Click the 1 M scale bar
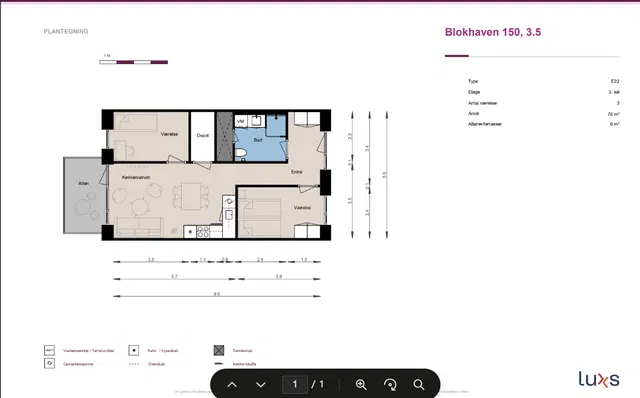Image resolution: width=640 pixels, height=398 pixels. click(133, 62)
